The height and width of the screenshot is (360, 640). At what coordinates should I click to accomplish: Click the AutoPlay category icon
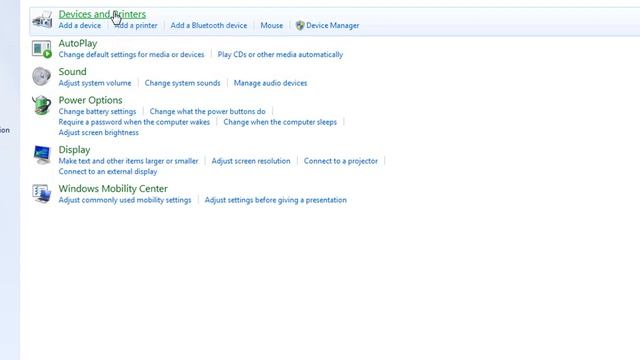coord(42,49)
